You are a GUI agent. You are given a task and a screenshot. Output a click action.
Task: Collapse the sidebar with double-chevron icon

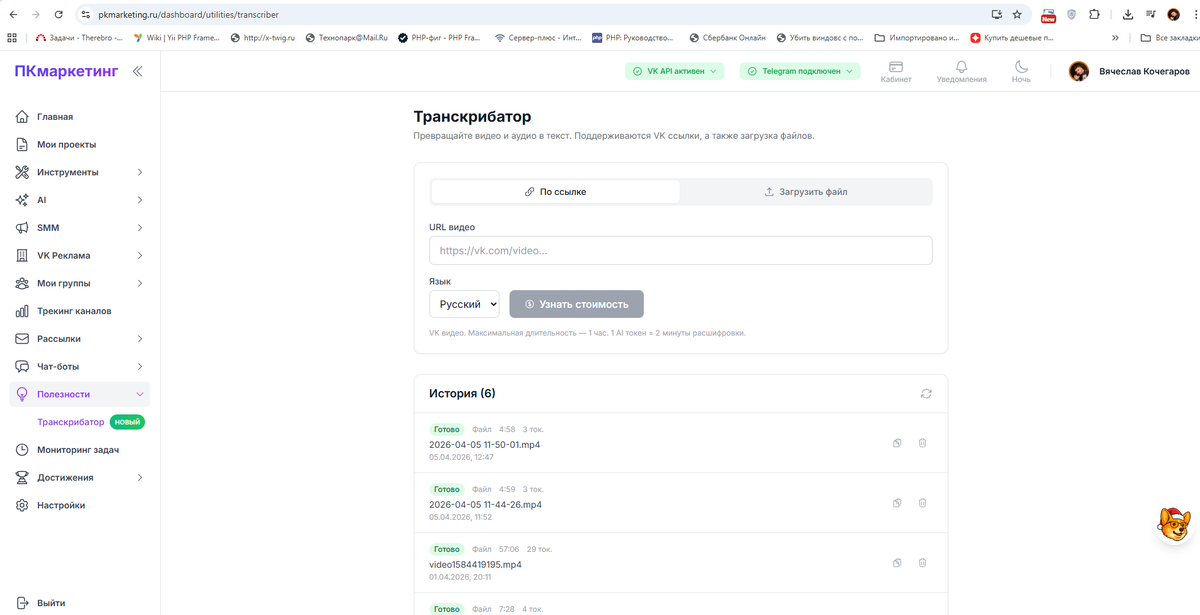click(x=137, y=71)
